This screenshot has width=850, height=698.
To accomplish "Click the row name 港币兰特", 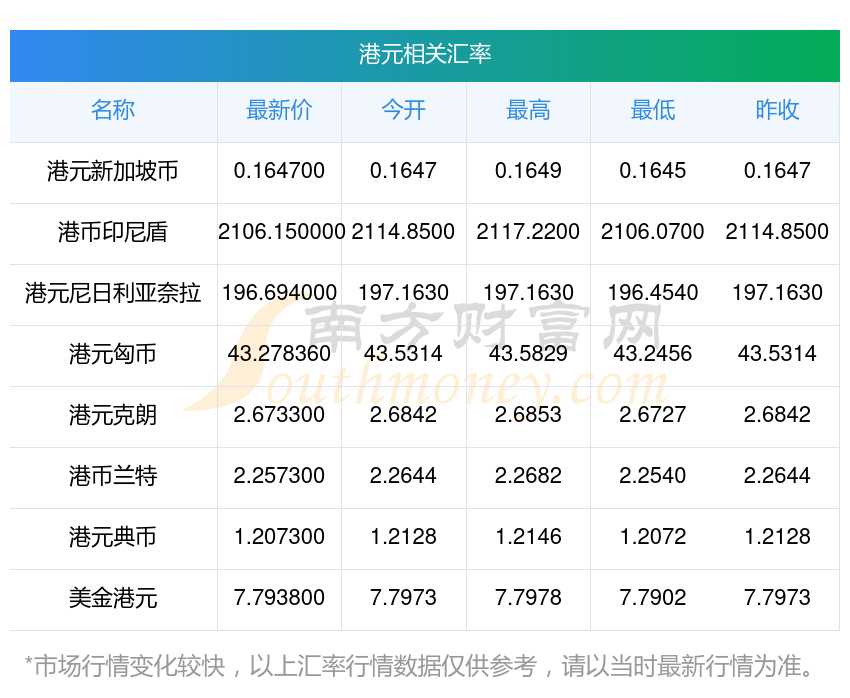I will pos(113,476).
